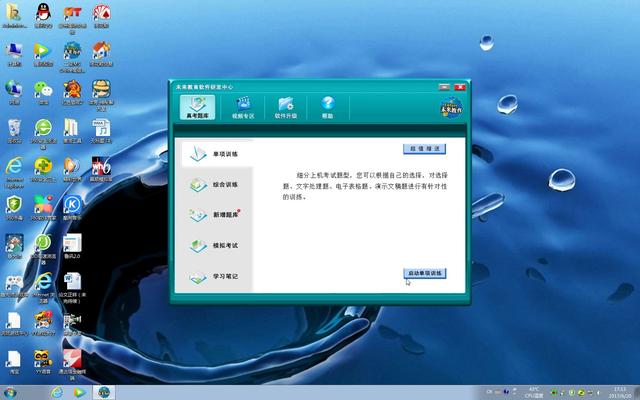Select 综合训练 in the left sidebar
Image resolution: width=640 pixels, height=400 pixels.
coord(214,184)
